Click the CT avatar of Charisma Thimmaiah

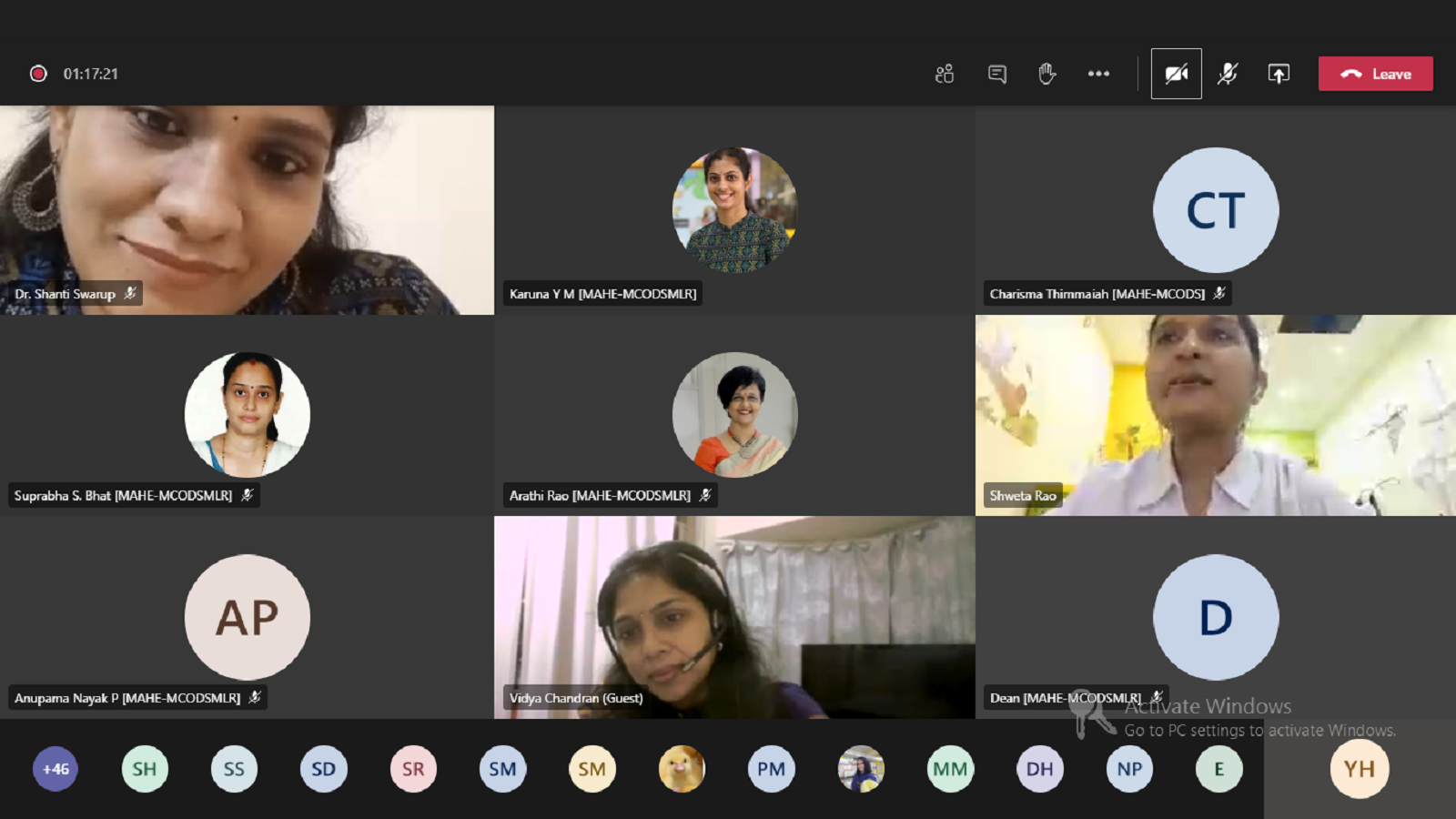click(x=1215, y=210)
